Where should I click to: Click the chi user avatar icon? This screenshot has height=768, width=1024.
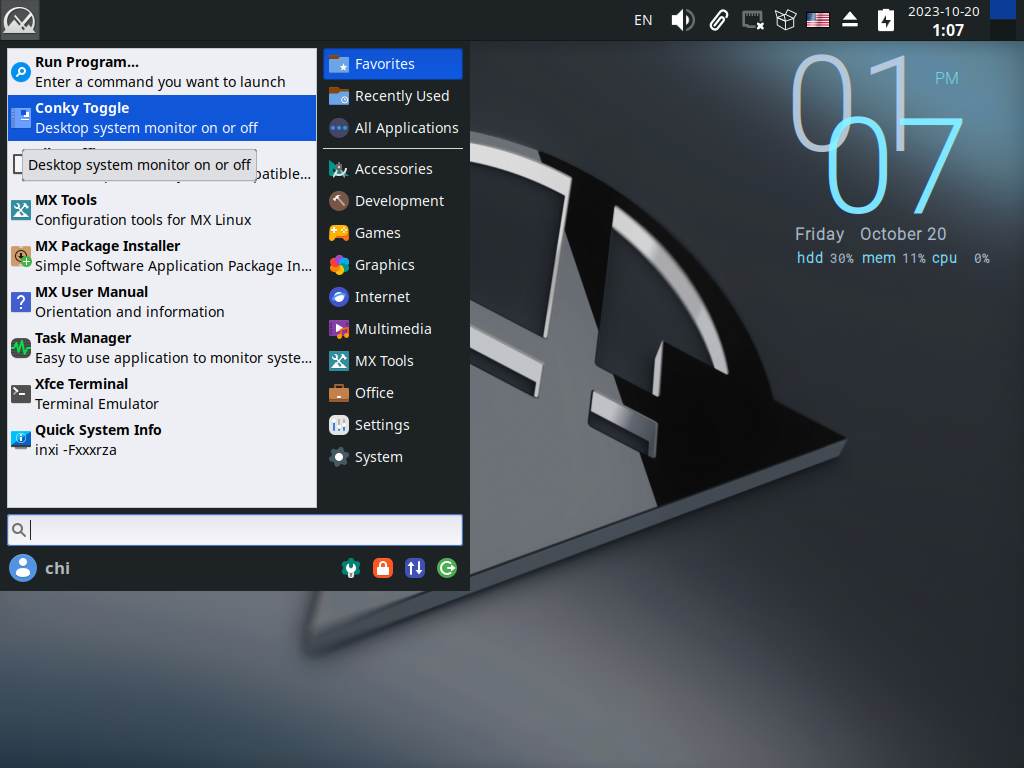pos(23,568)
